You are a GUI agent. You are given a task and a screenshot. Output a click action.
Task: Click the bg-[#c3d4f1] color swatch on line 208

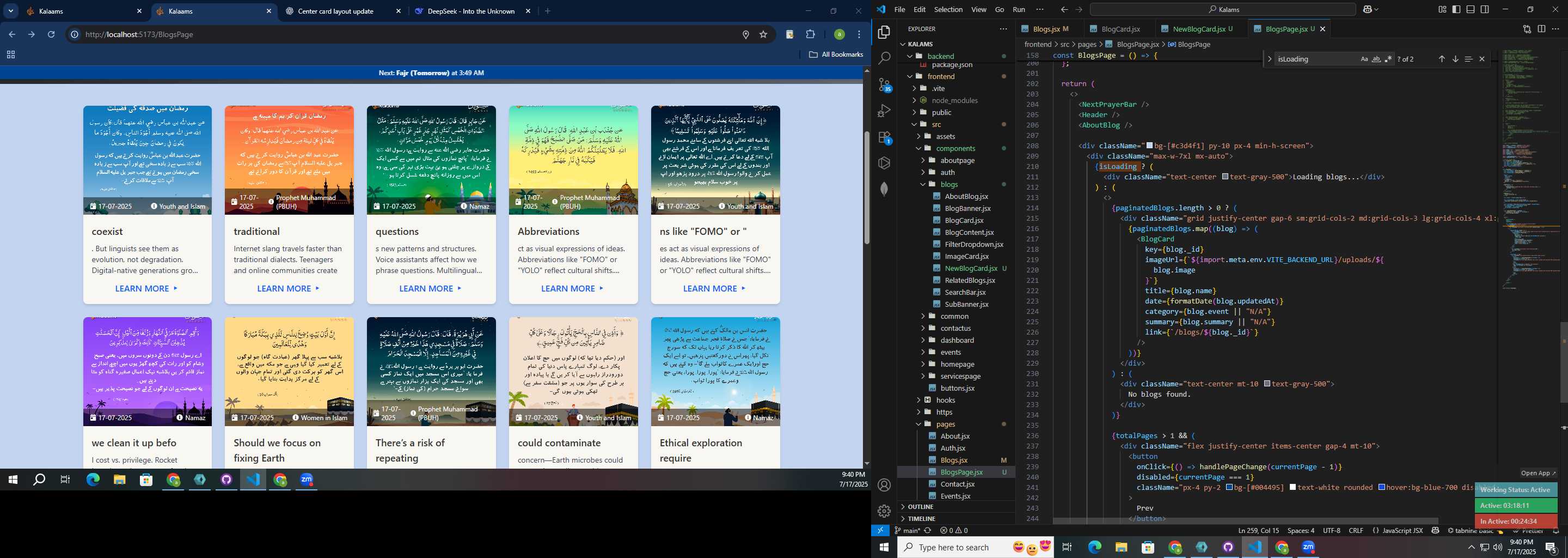tap(1149, 145)
